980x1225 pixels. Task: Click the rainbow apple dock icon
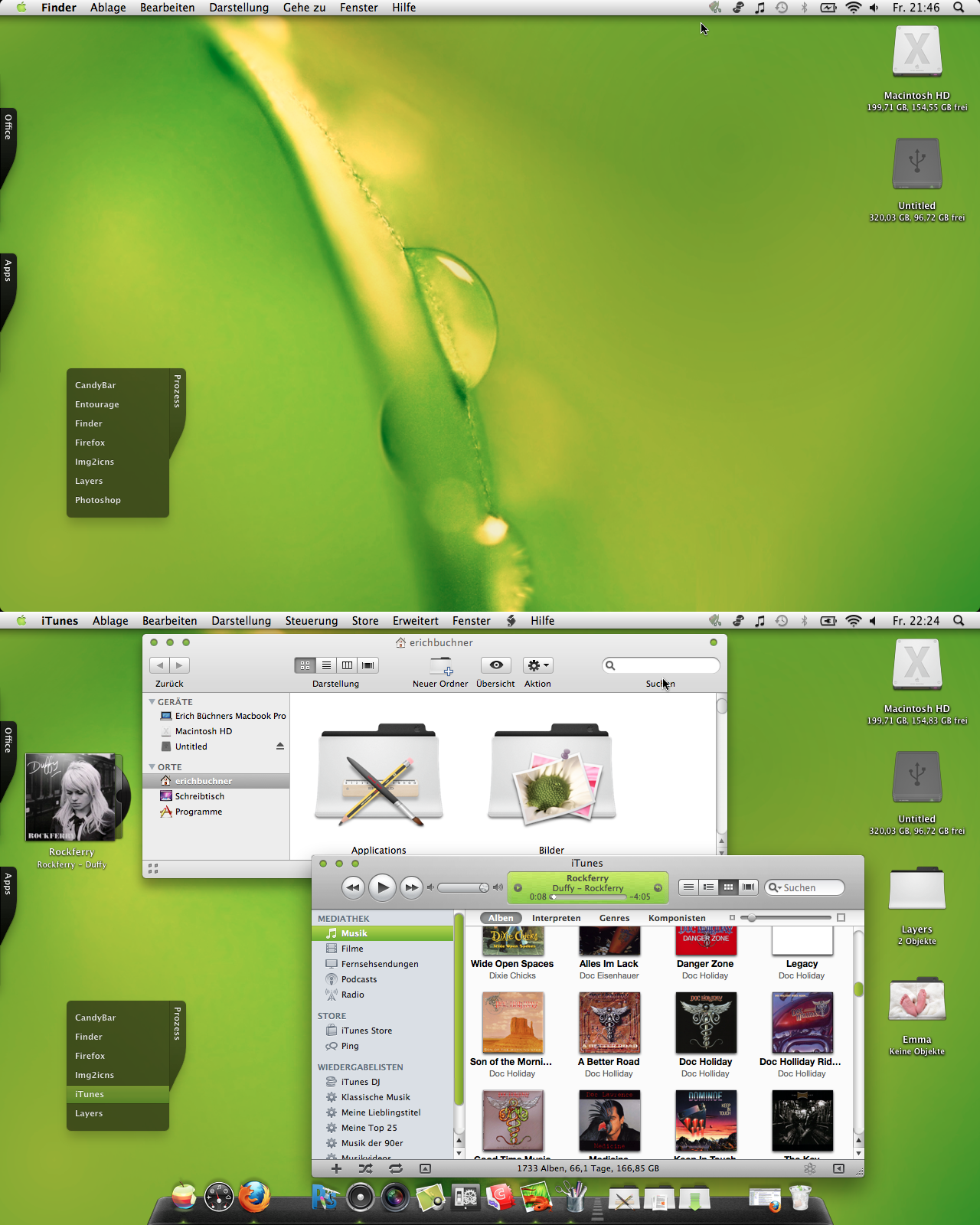pos(184,1197)
